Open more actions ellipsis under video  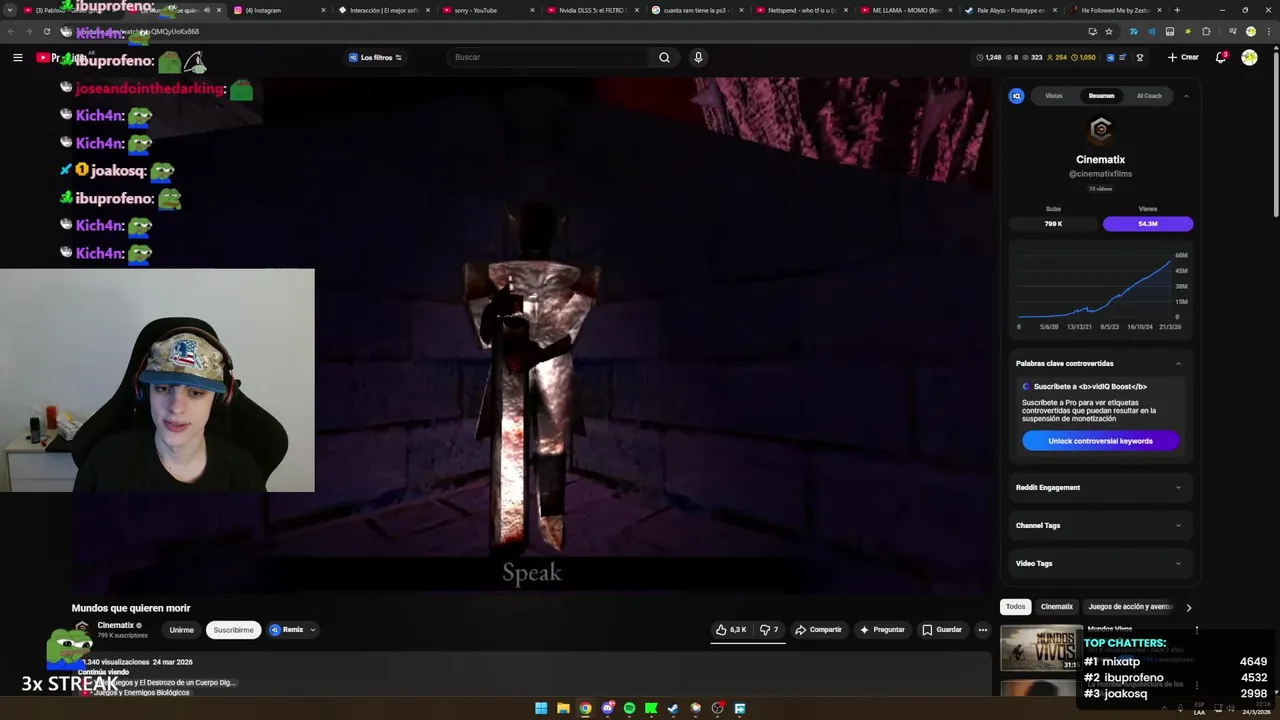(x=983, y=630)
